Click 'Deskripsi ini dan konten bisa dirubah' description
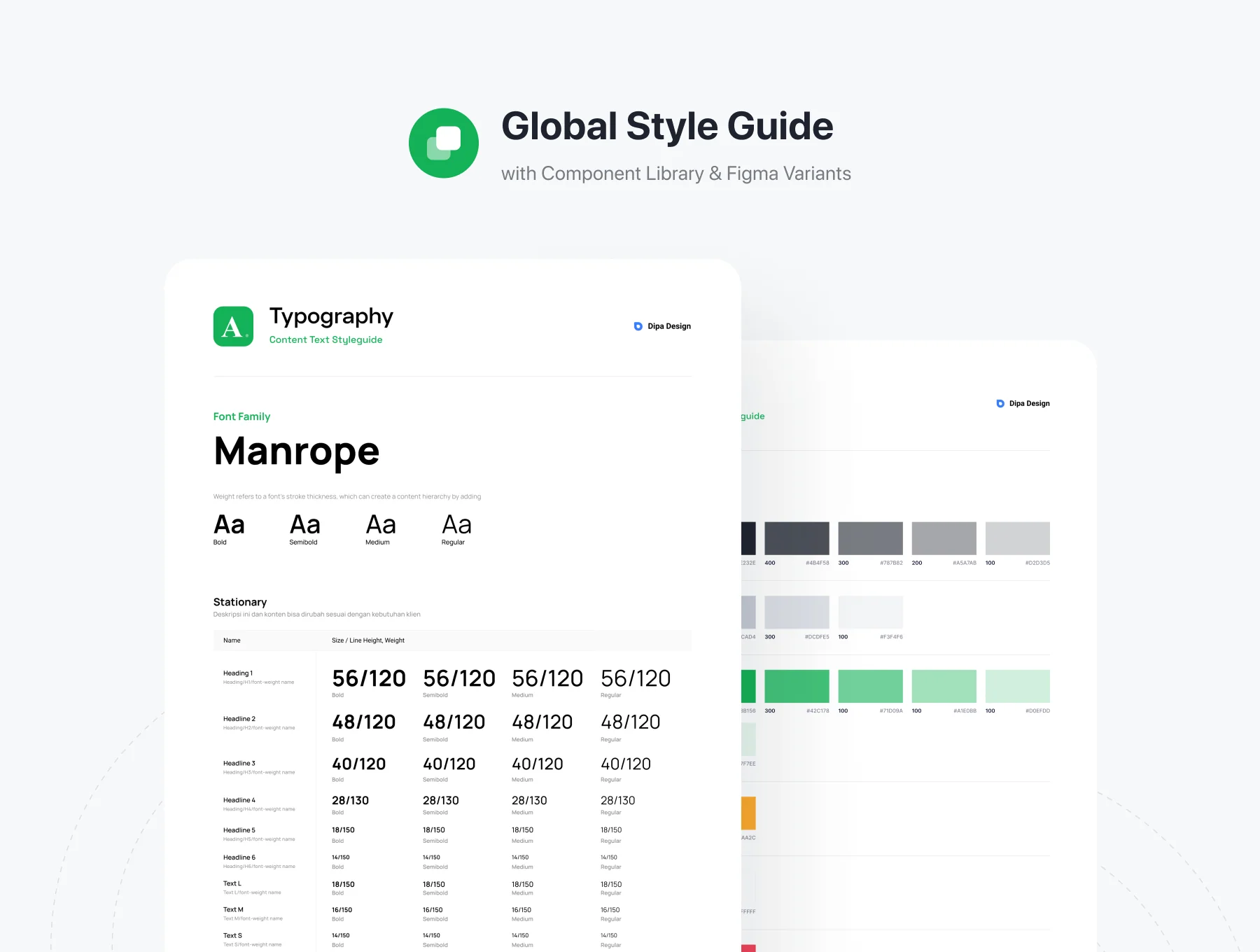 click(x=317, y=615)
